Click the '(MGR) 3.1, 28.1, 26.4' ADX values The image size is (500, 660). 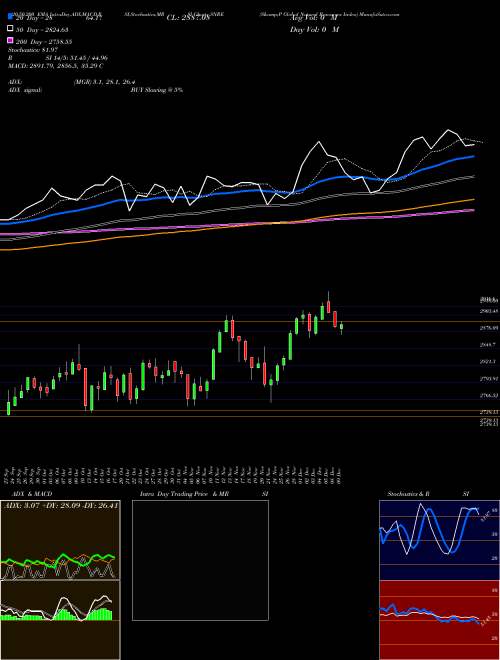click(x=104, y=82)
